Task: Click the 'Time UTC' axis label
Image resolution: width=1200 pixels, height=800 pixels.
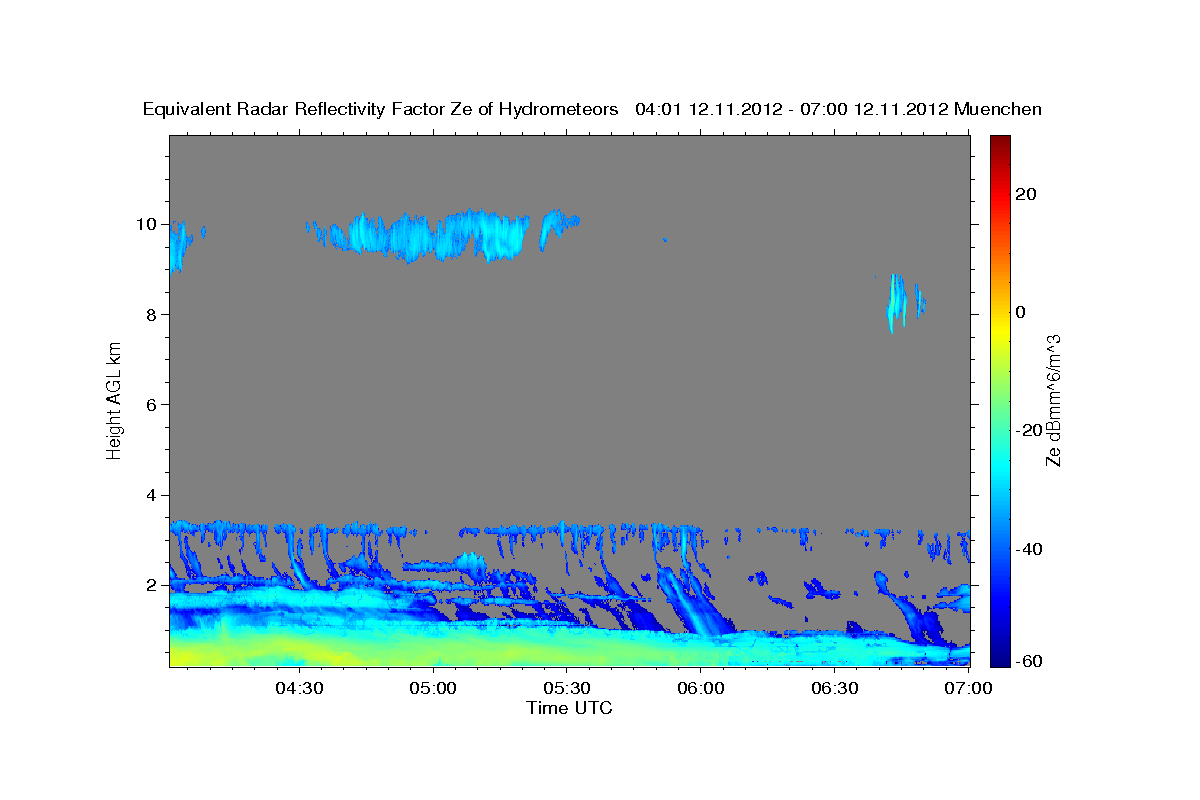Action: (569, 708)
